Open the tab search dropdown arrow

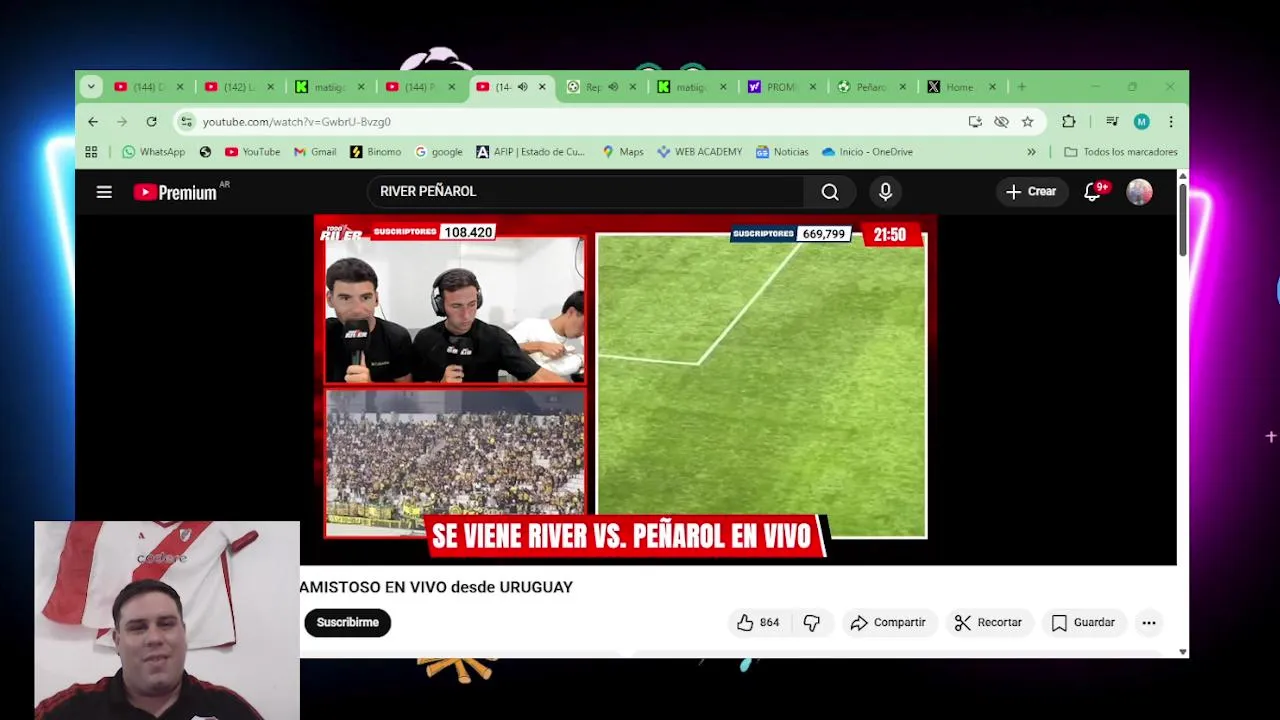tap(91, 87)
